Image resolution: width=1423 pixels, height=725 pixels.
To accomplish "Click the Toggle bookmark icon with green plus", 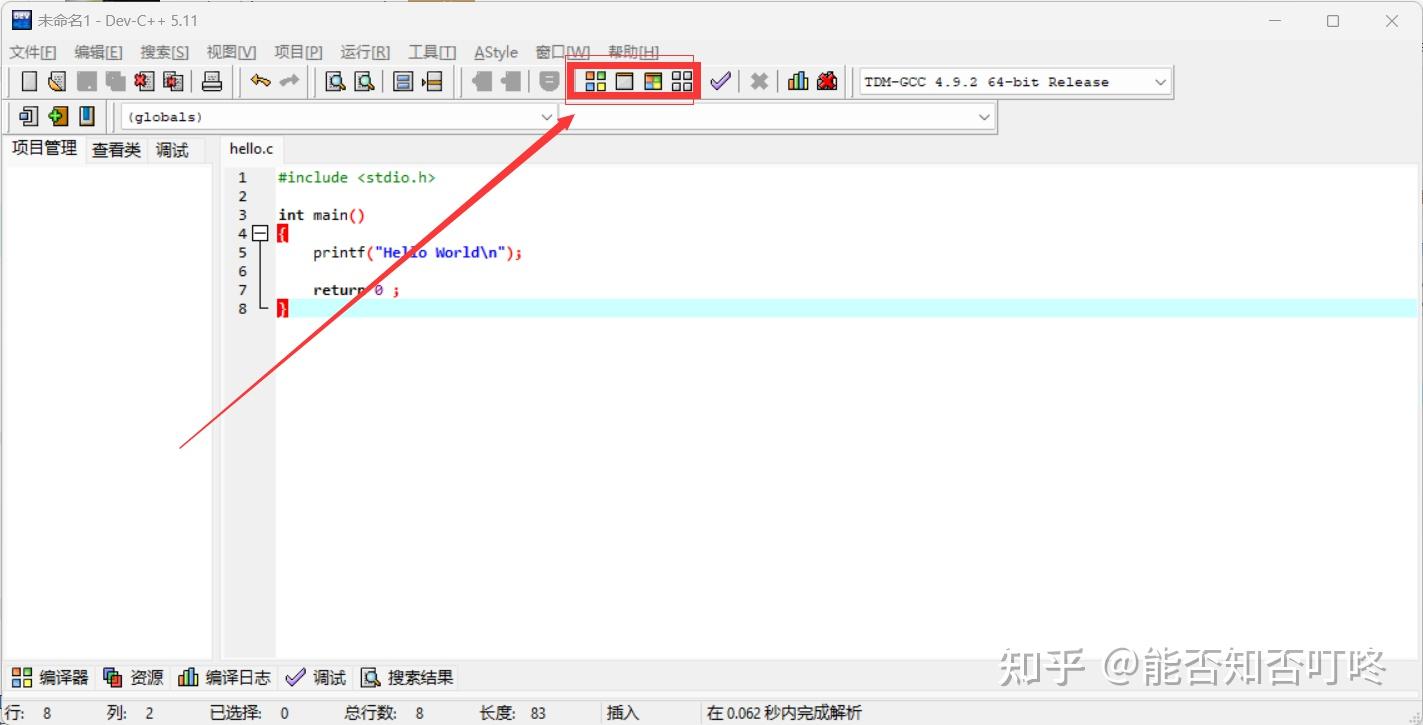I will [58, 116].
